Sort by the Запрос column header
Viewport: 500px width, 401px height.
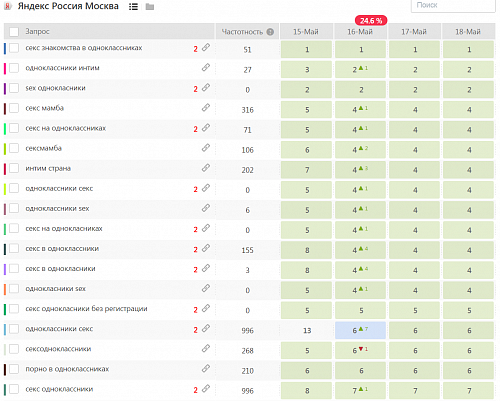(x=37, y=32)
